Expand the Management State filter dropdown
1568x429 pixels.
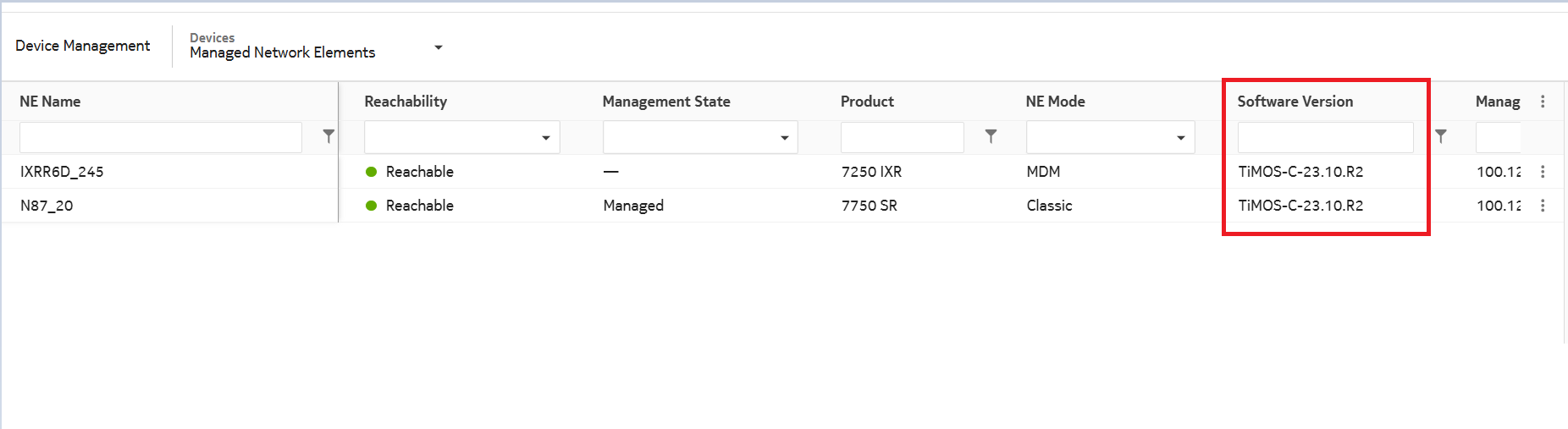784,138
